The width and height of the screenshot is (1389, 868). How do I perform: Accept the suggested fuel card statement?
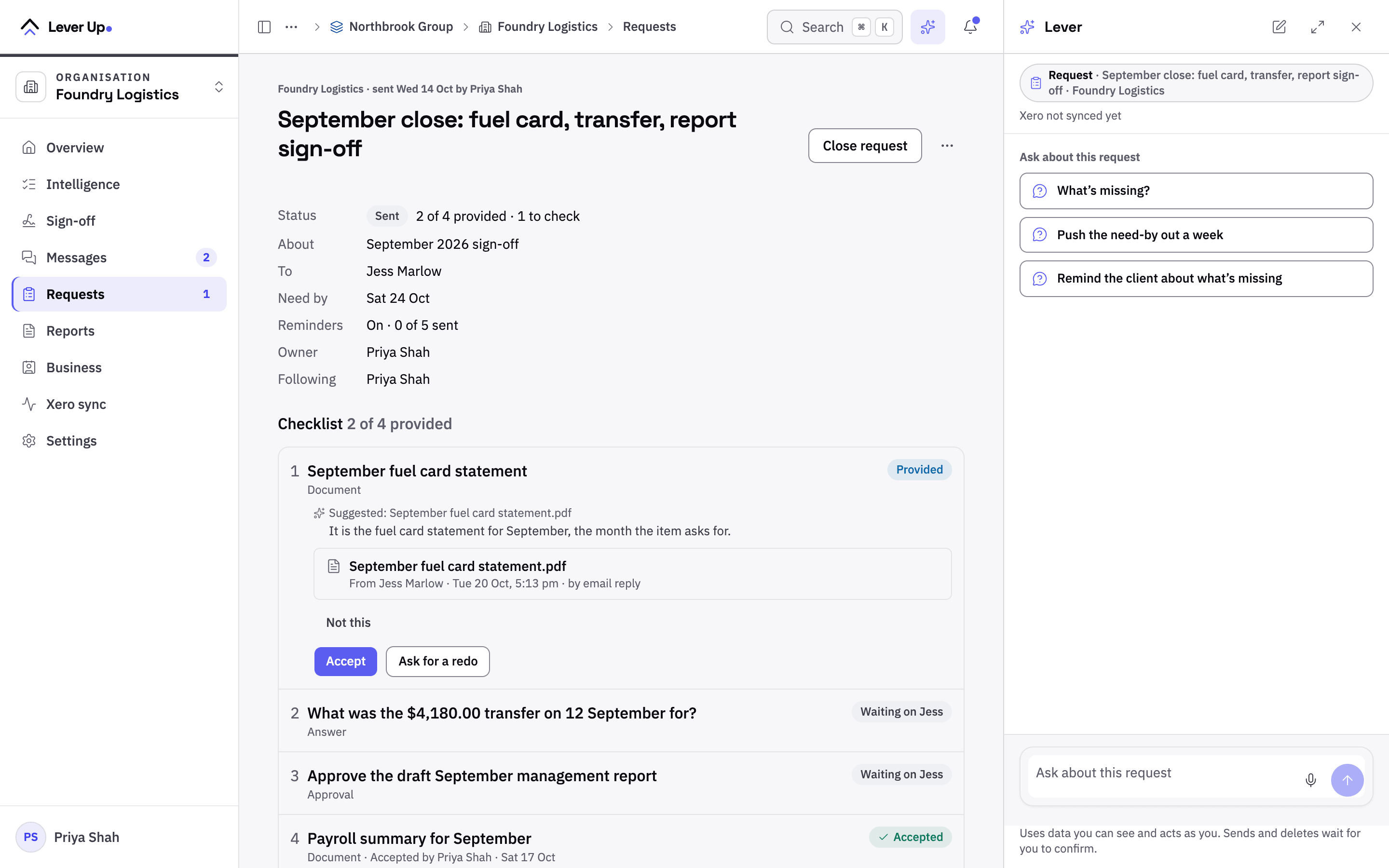pos(345,661)
